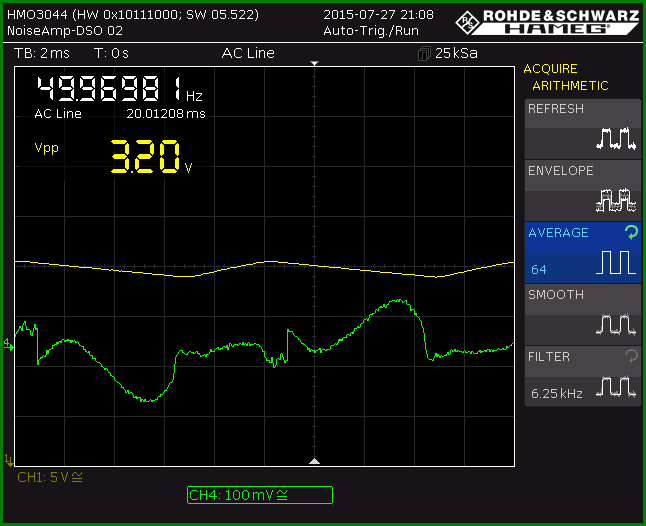Click the trigger position marker at top of grid
The image size is (646, 526).
coord(314,63)
